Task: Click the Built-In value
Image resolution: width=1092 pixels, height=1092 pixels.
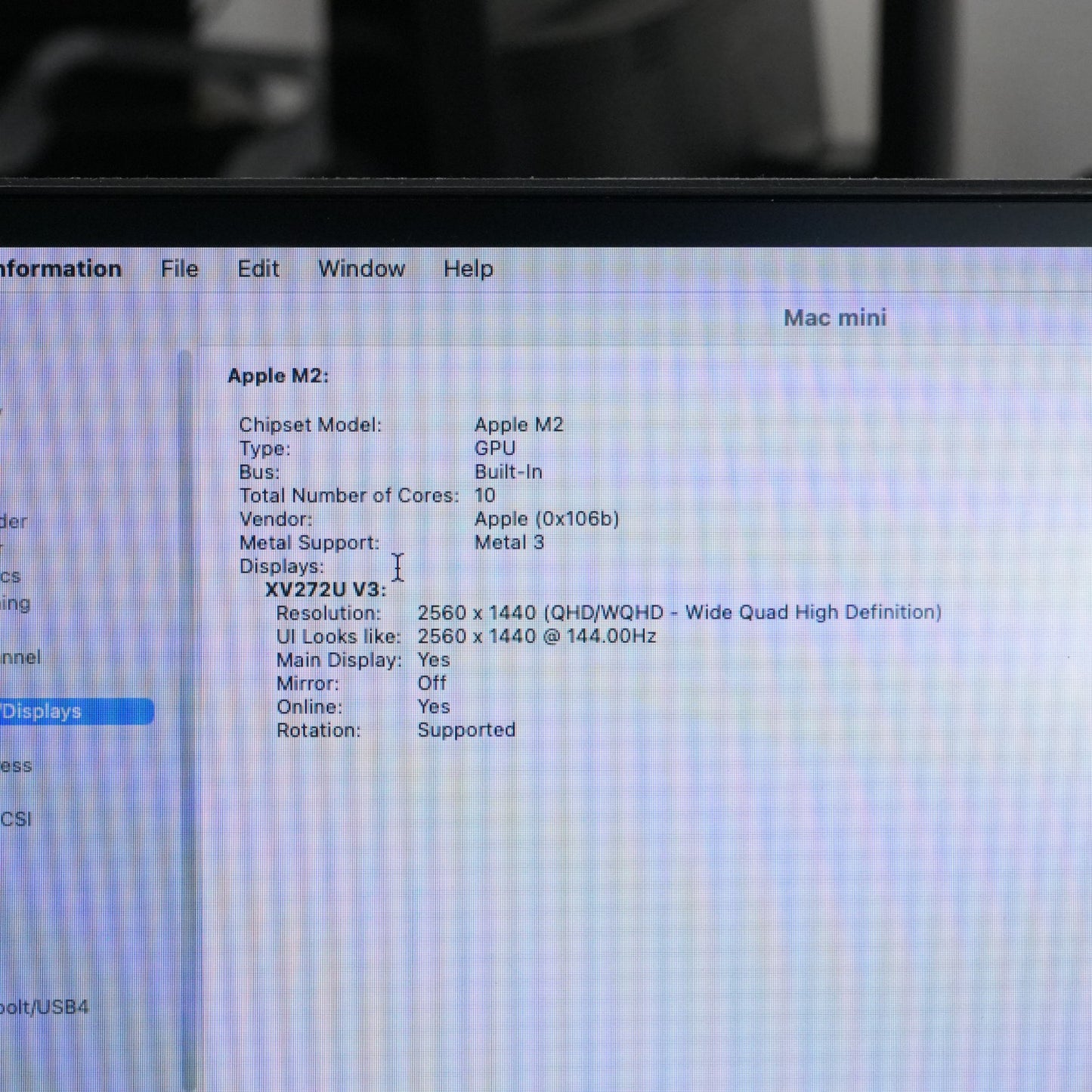Action: click(508, 472)
